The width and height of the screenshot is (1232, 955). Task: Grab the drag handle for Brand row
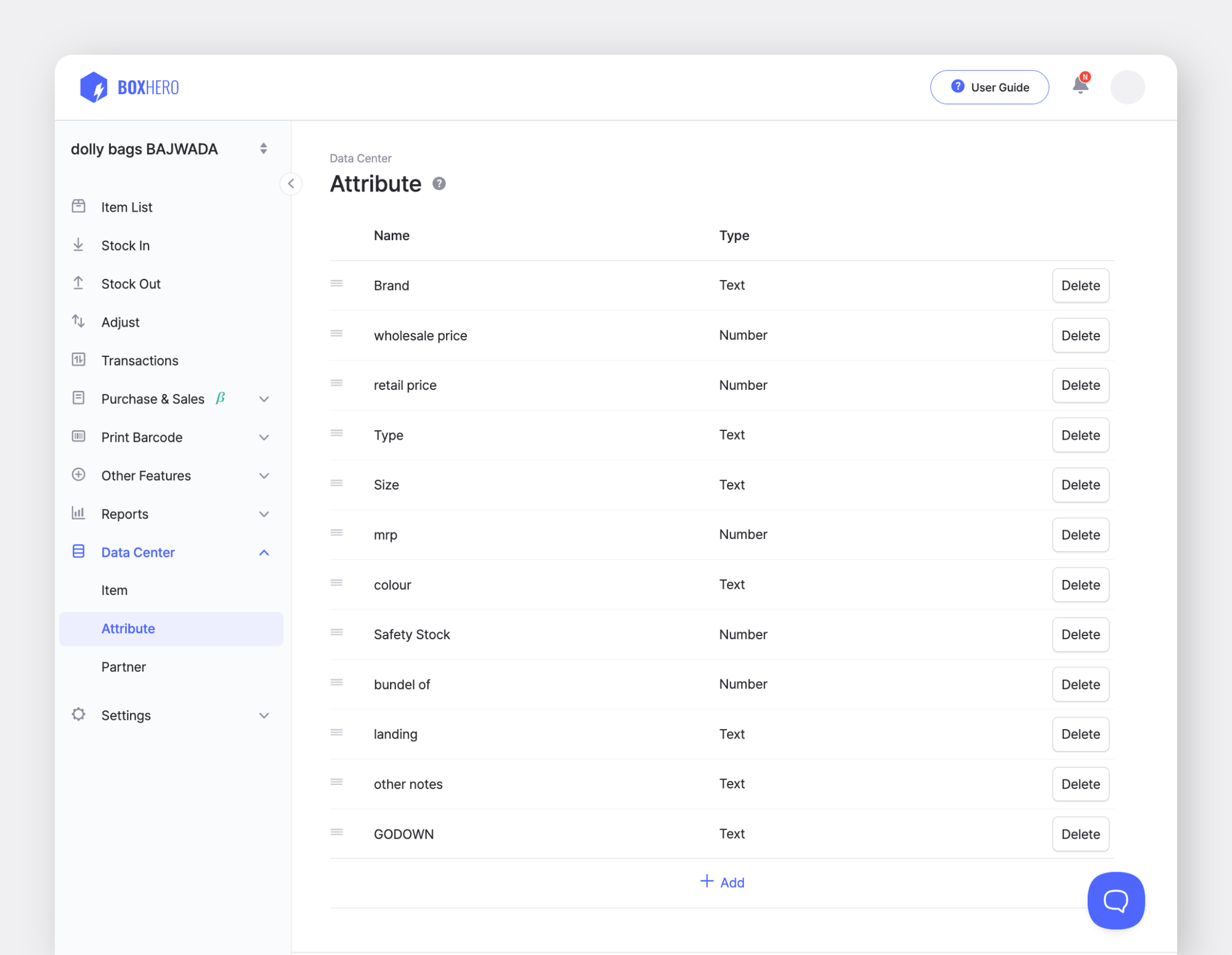[336, 284]
